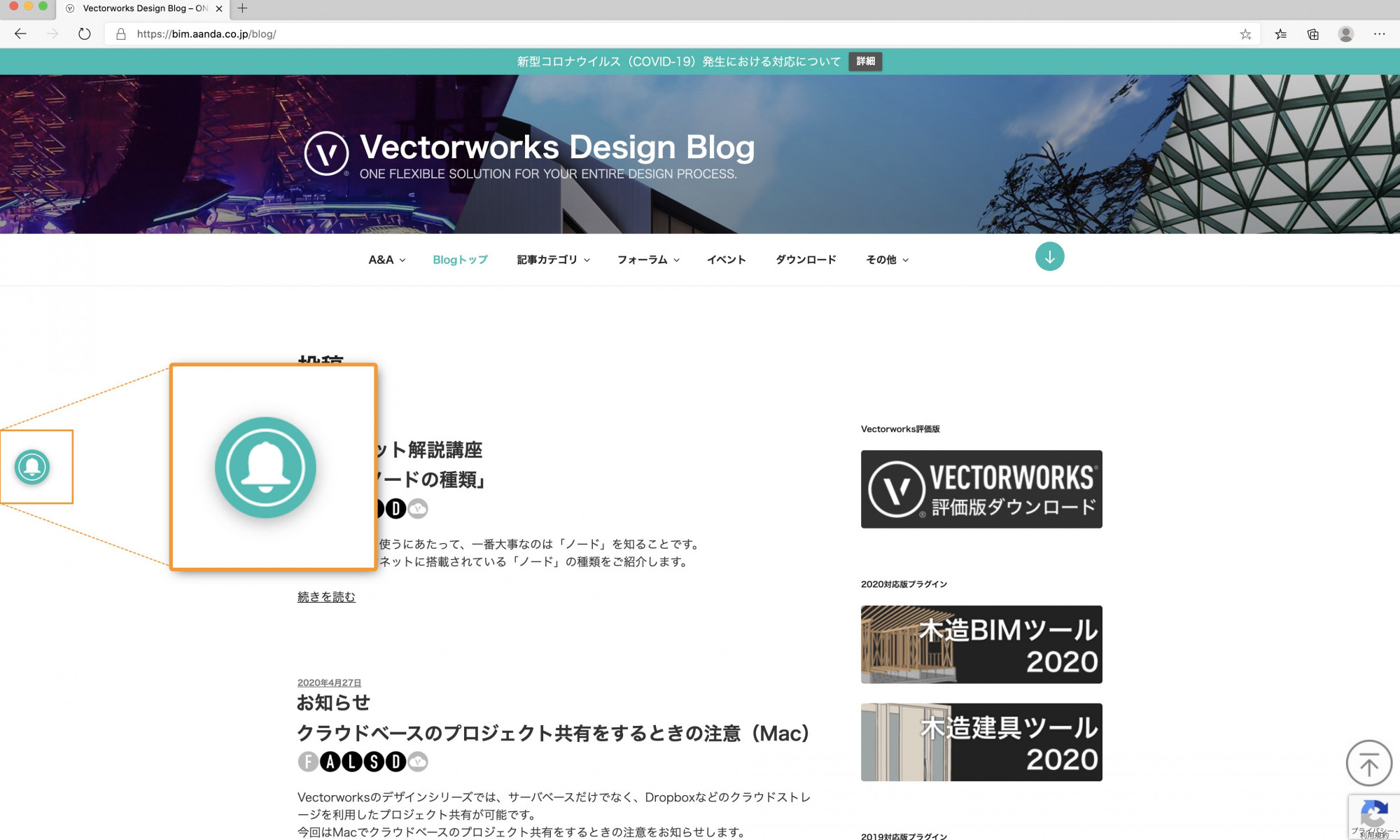View site security lock info
1400x840 pixels.
pos(120,34)
